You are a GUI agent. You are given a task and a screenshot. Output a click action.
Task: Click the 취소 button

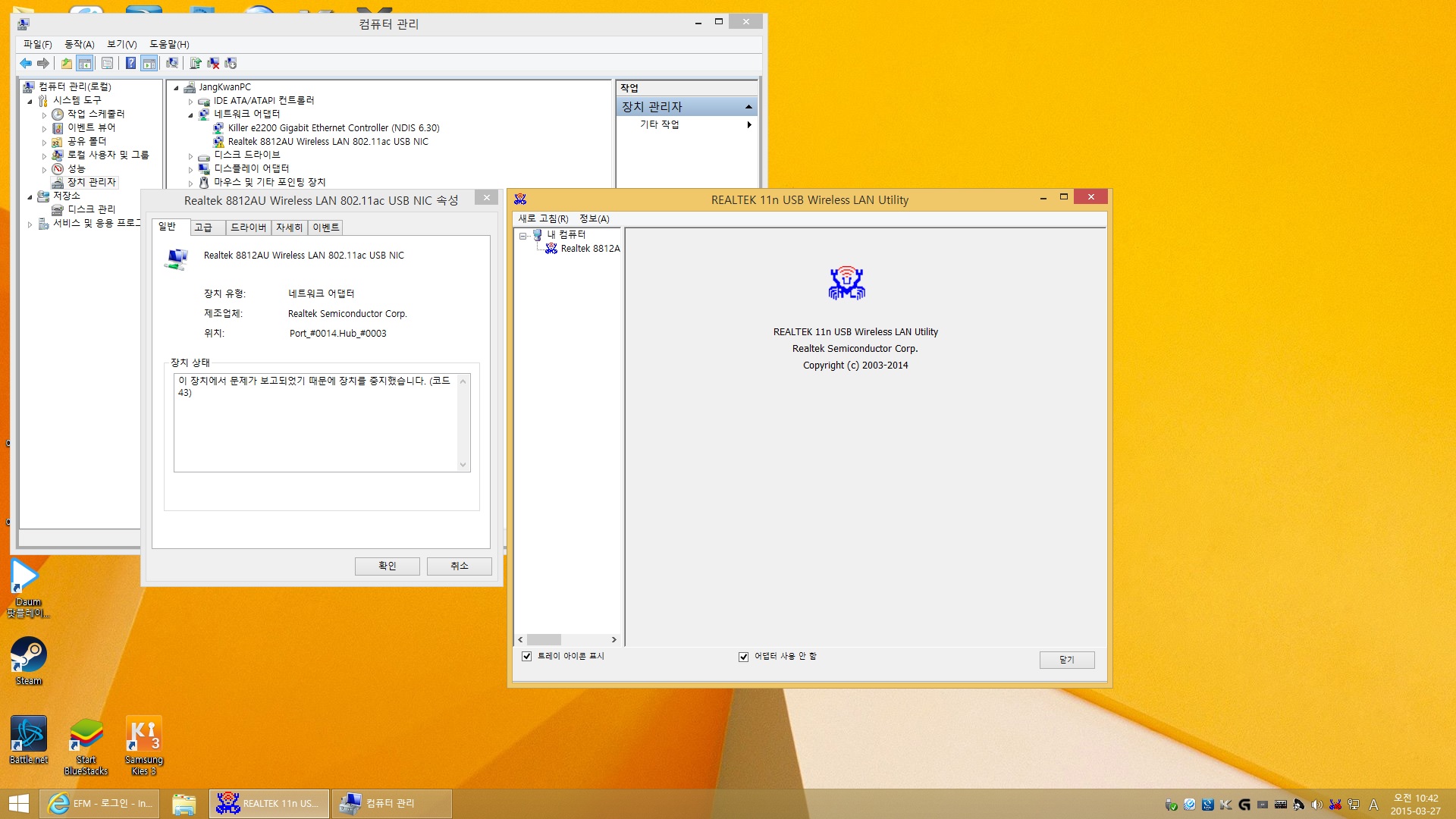coord(460,566)
